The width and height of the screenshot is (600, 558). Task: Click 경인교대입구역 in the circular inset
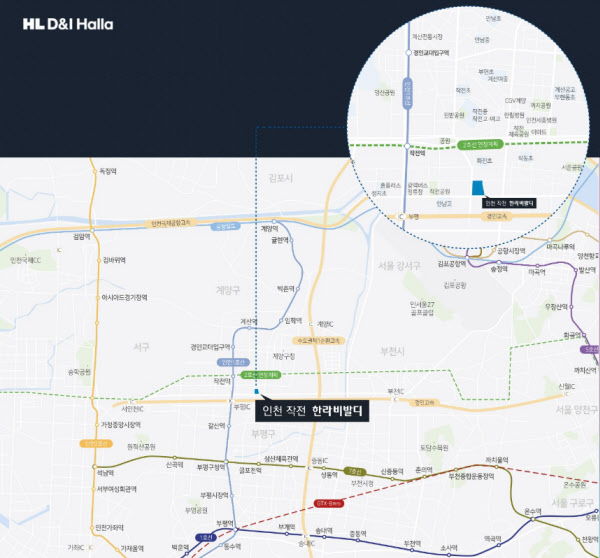(x=431, y=52)
